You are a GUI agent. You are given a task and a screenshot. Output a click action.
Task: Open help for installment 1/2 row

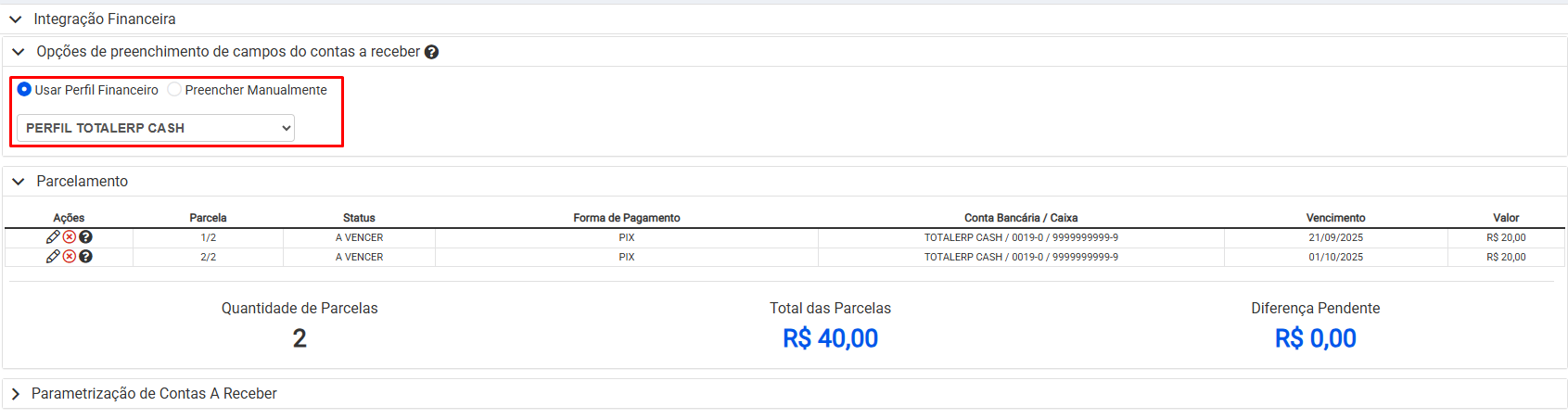point(85,237)
